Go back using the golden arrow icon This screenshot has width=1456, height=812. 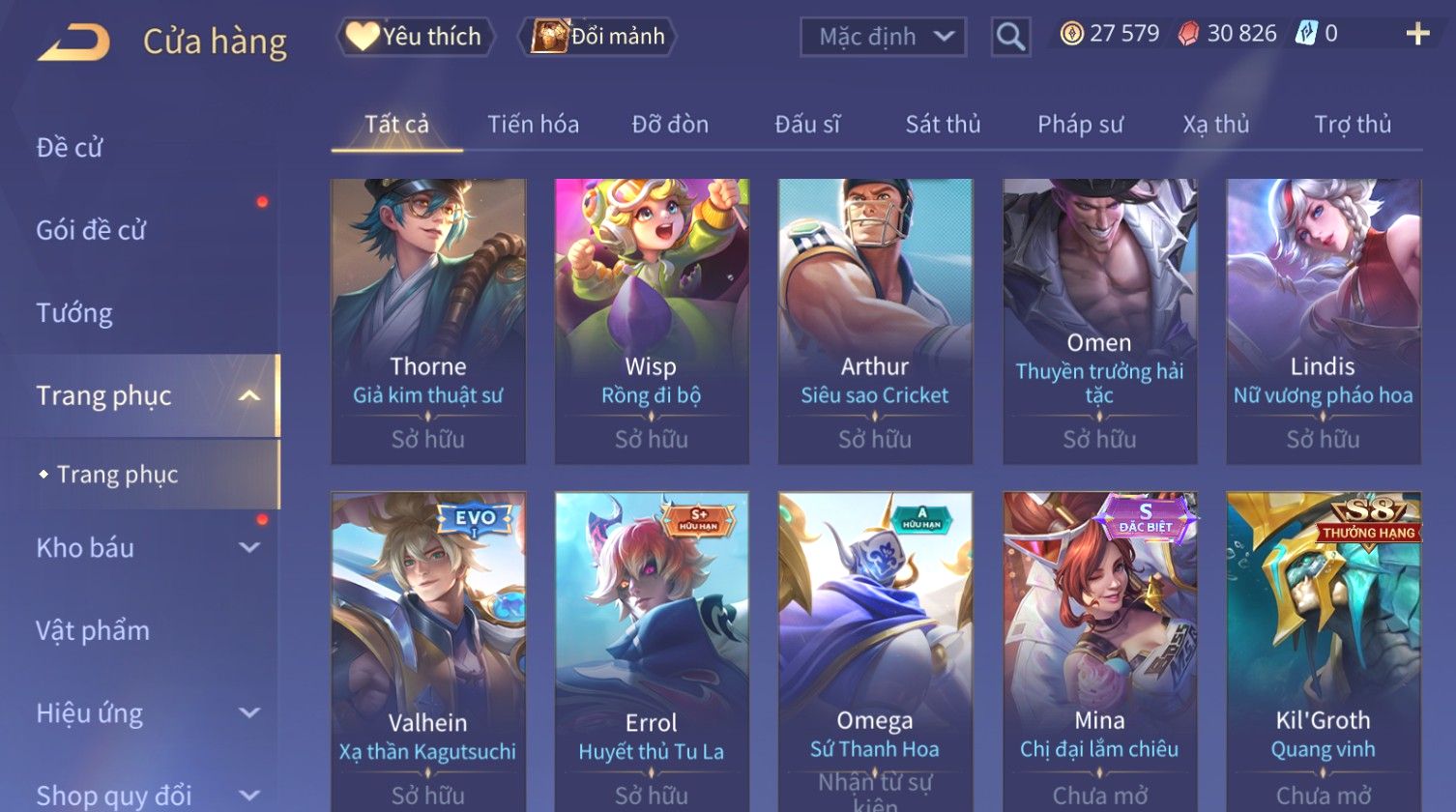(x=73, y=43)
